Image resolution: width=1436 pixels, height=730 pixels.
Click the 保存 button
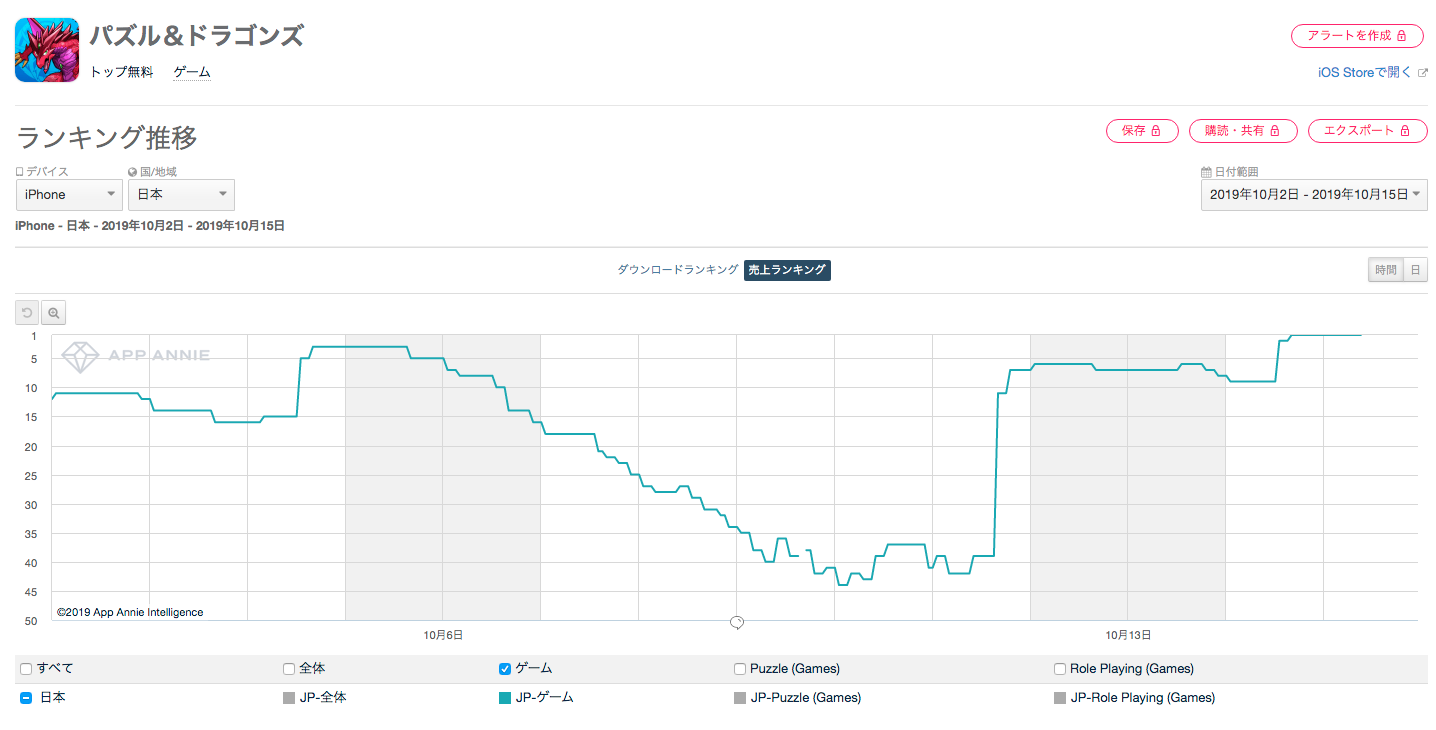1141,131
